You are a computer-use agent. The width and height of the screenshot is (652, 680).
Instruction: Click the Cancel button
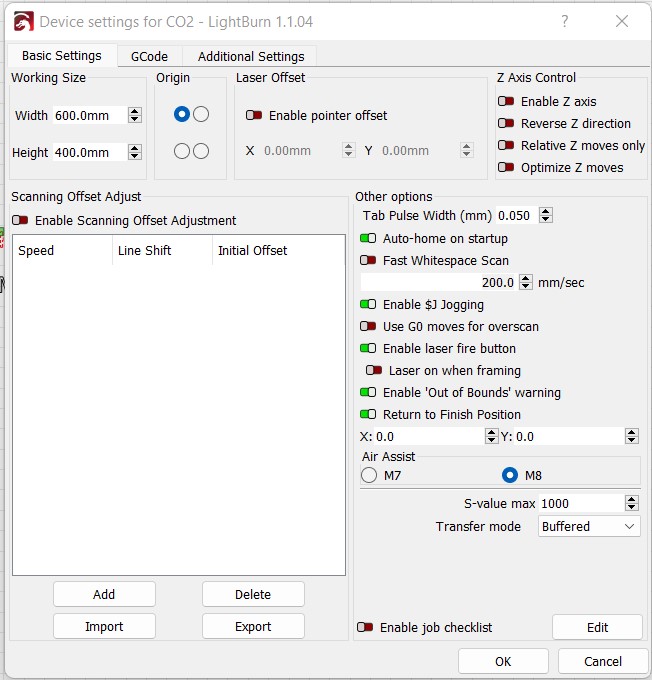coord(603,661)
